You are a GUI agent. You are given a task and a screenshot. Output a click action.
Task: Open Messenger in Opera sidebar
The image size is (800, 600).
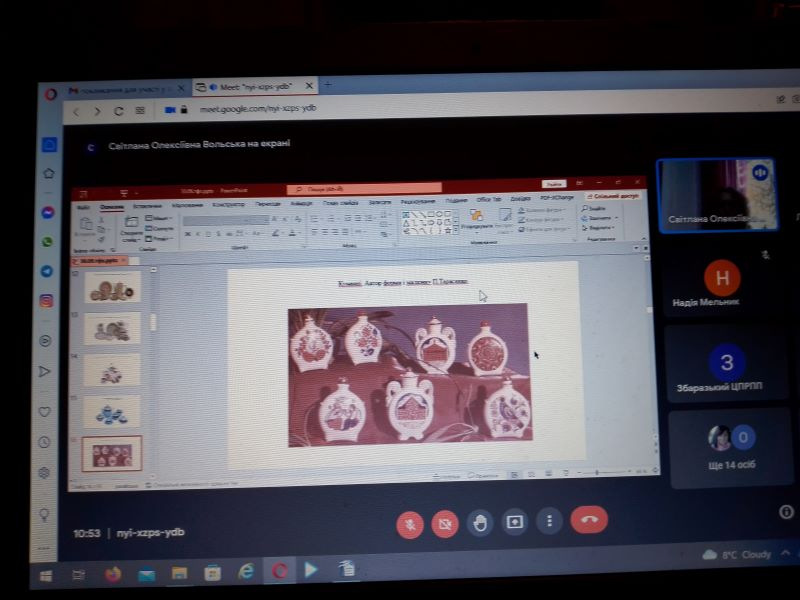point(48,212)
